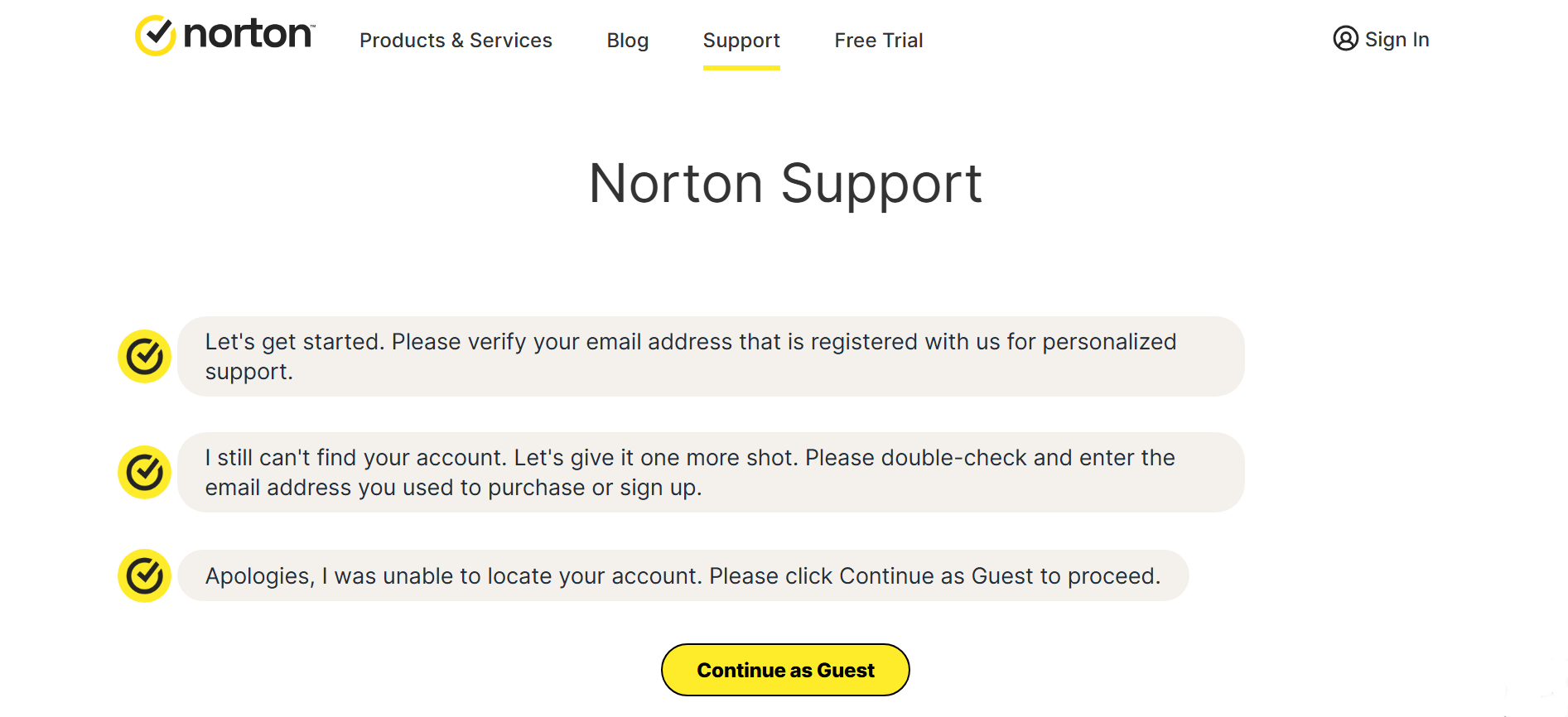Select the Support navigation tab
Viewport: 1568px width, 717px height.
(741, 41)
